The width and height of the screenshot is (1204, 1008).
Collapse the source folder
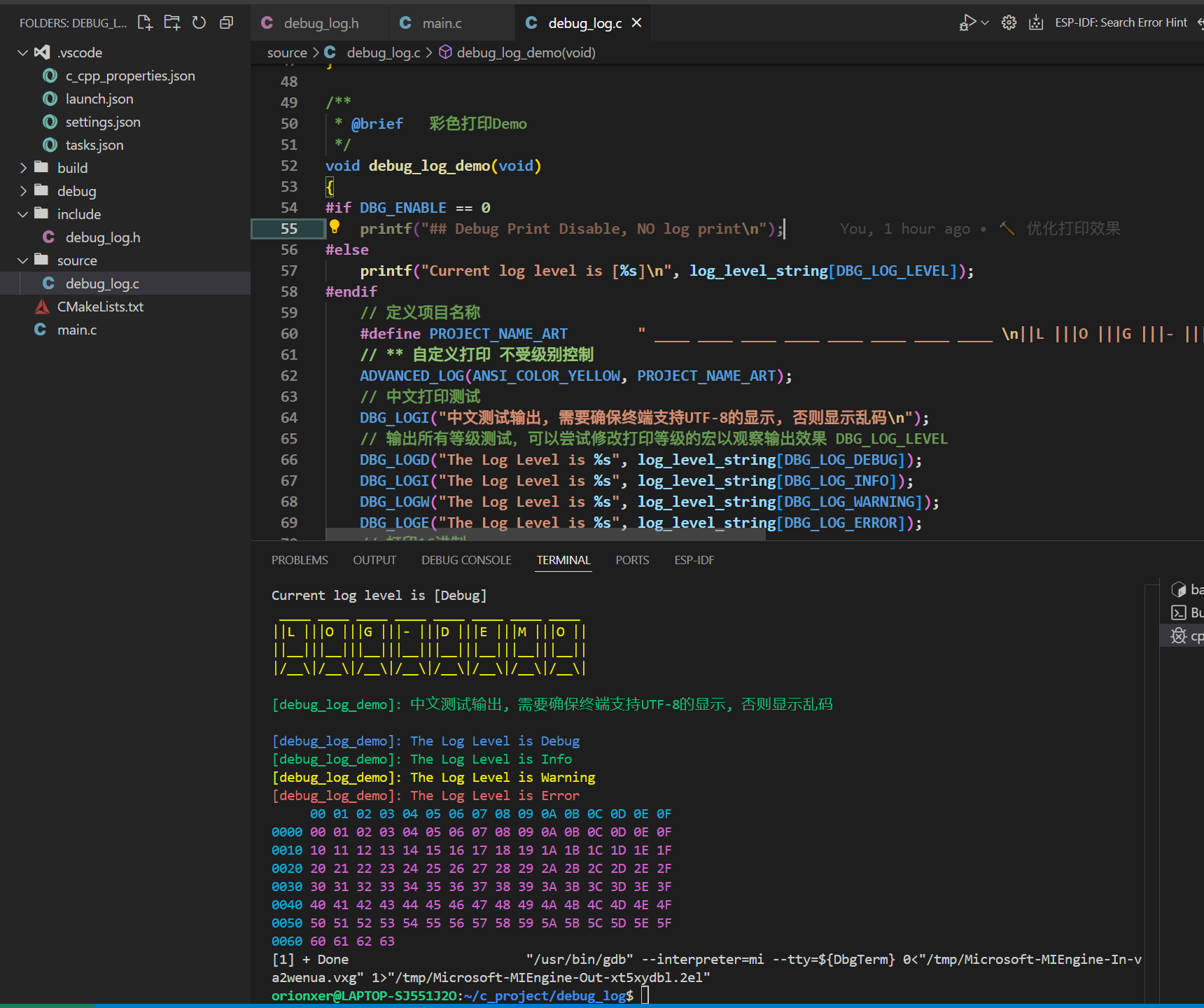click(x=125, y=260)
